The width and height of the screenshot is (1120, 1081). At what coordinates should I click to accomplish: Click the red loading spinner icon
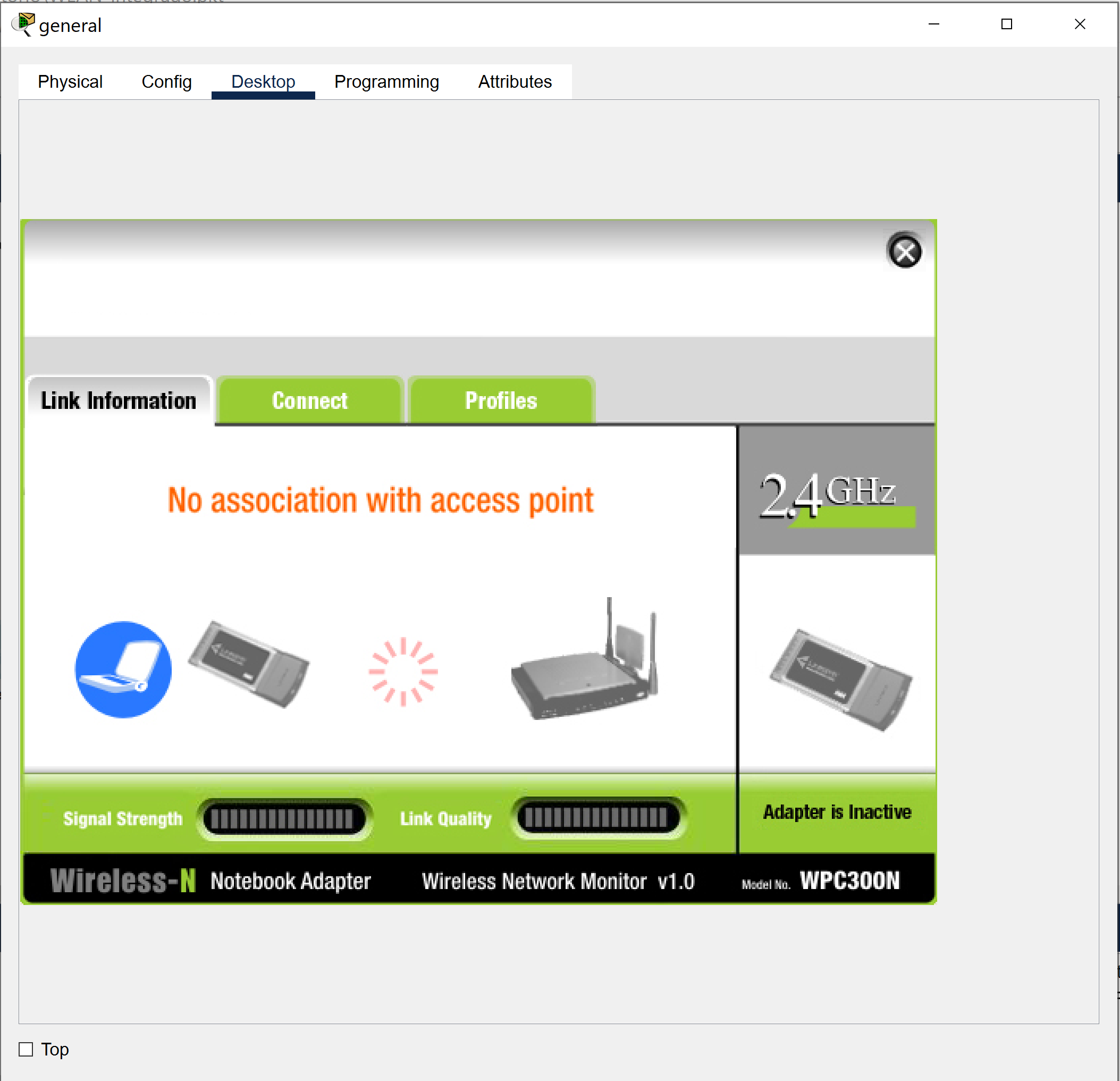pyautogui.click(x=403, y=671)
